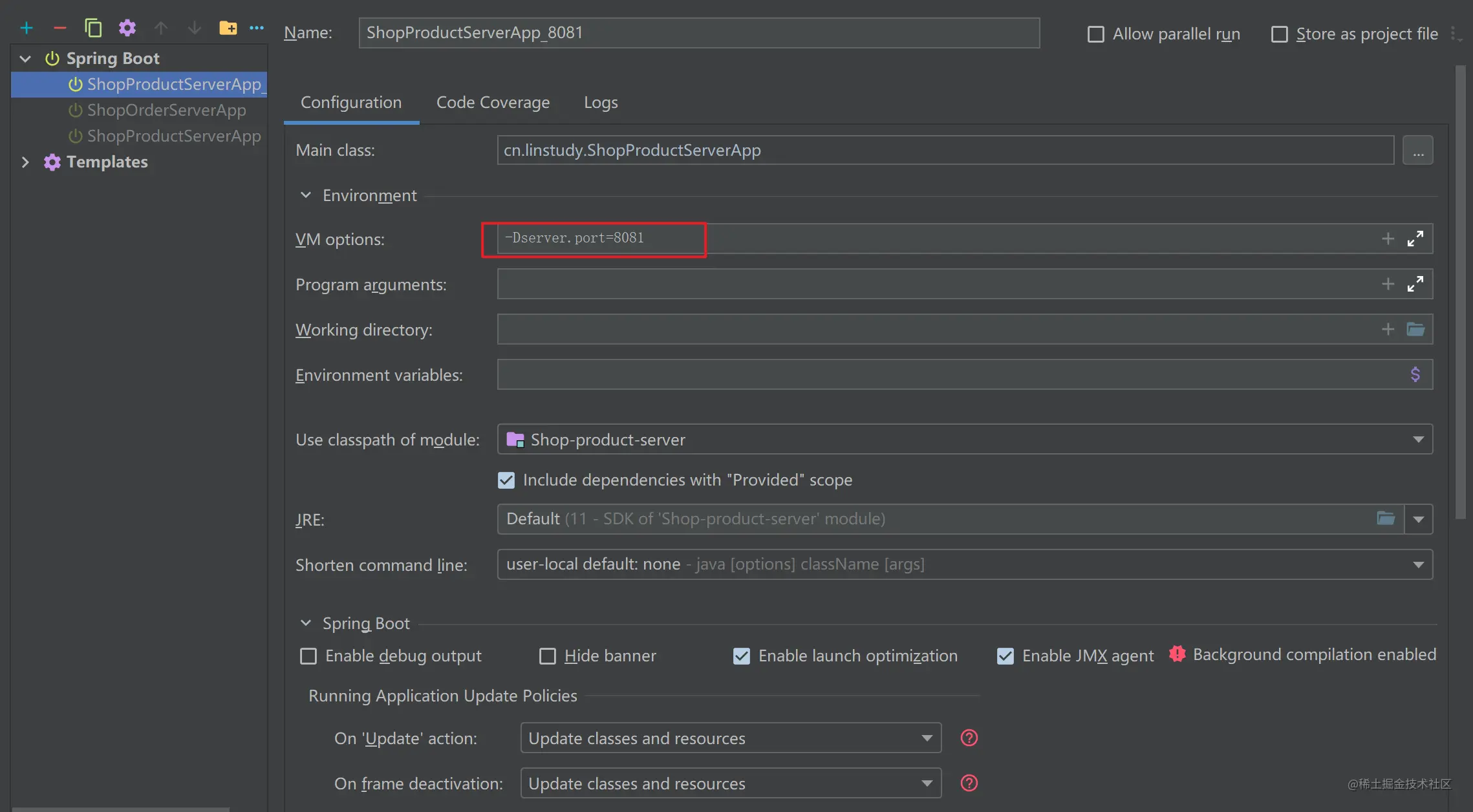The width and height of the screenshot is (1473, 812).
Task: Move configuration up arrow
Action: click(x=161, y=28)
